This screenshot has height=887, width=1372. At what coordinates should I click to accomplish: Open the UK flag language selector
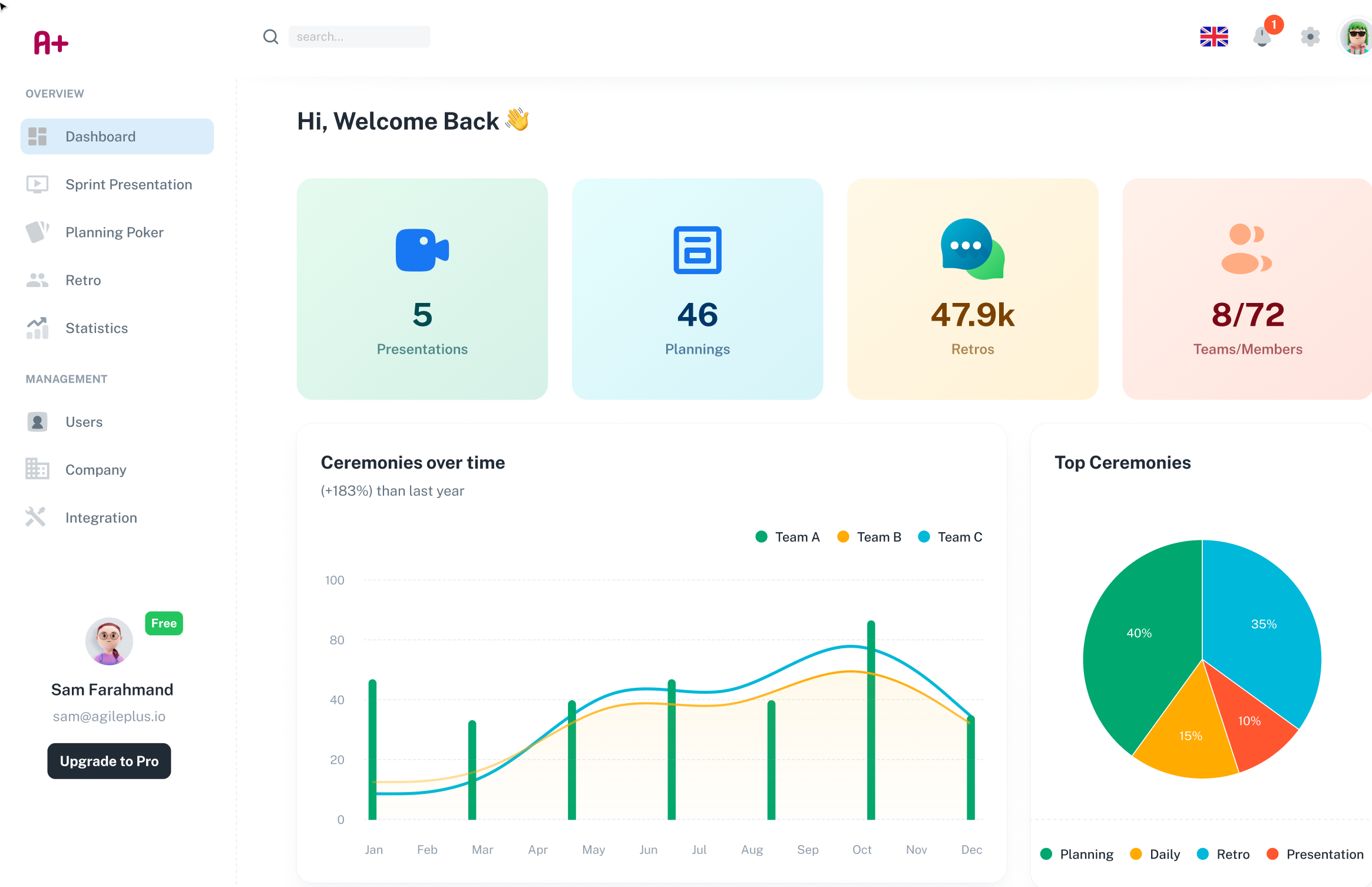pyautogui.click(x=1214, y=37)
